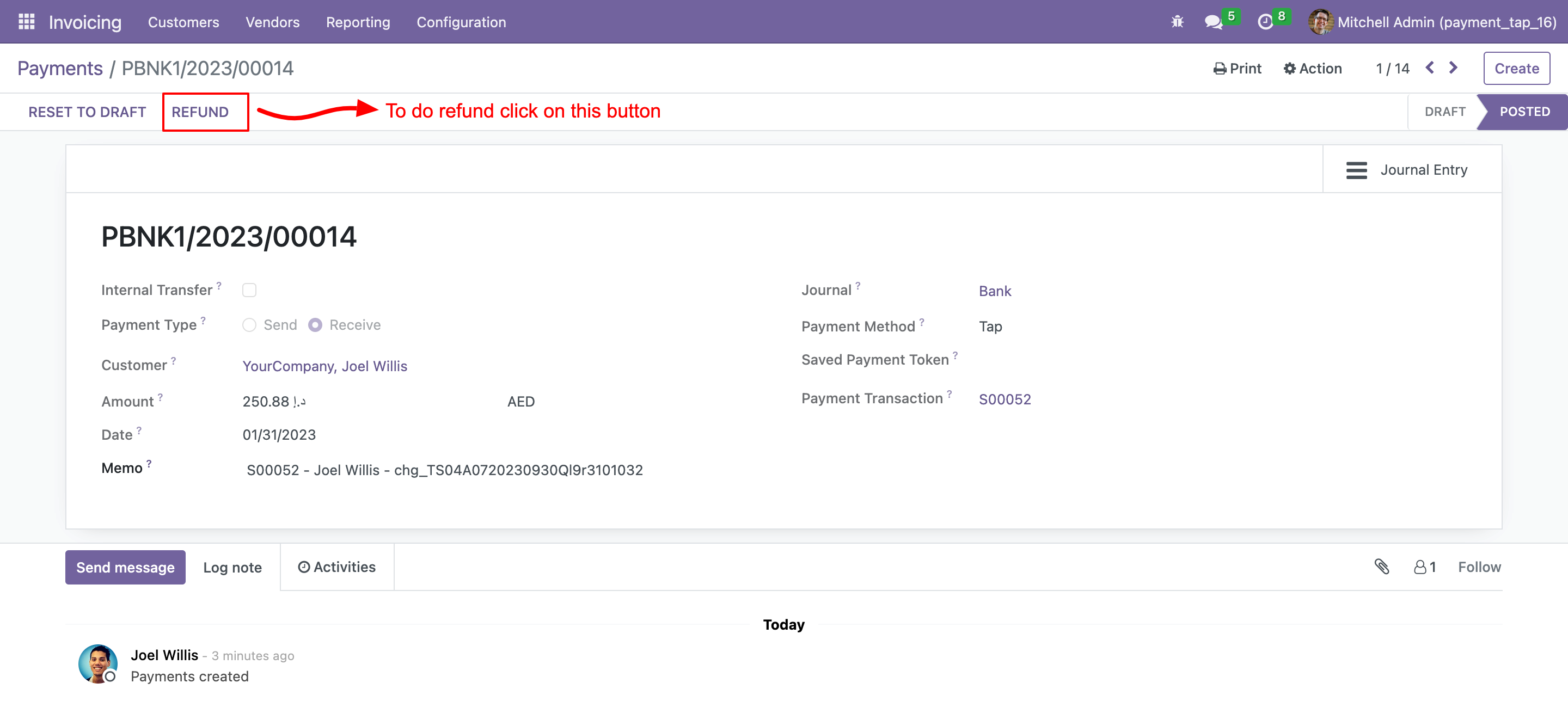Select the Send payment type radio

pos(249,325)
